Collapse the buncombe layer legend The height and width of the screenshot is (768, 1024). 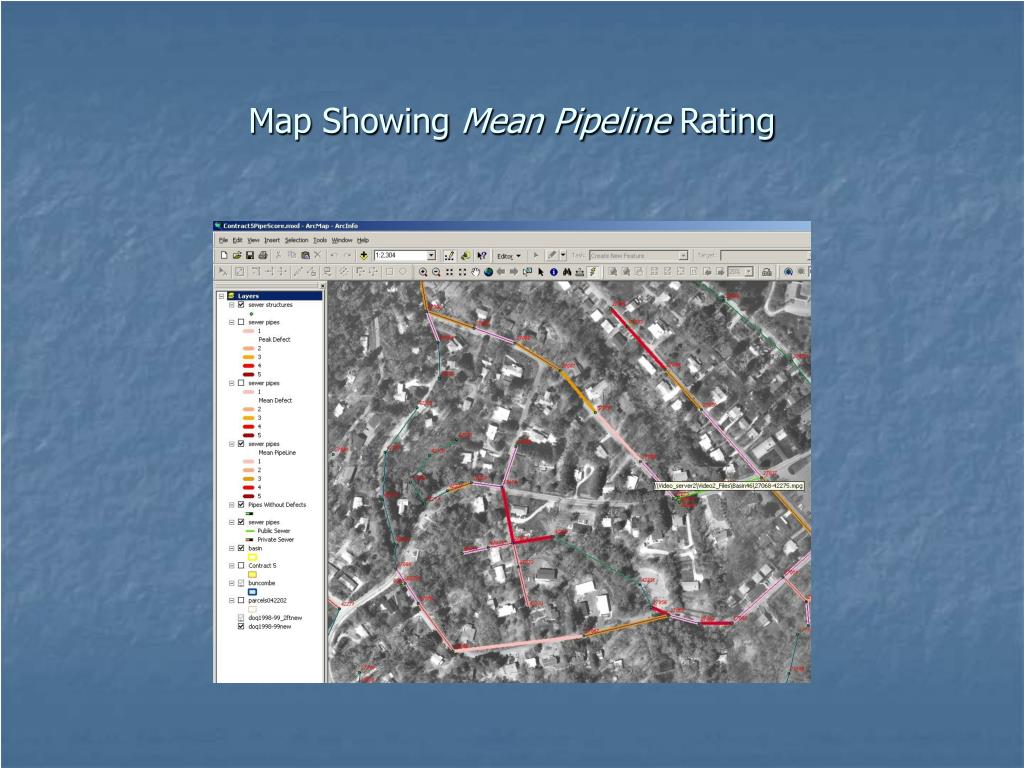coord(231,583)
